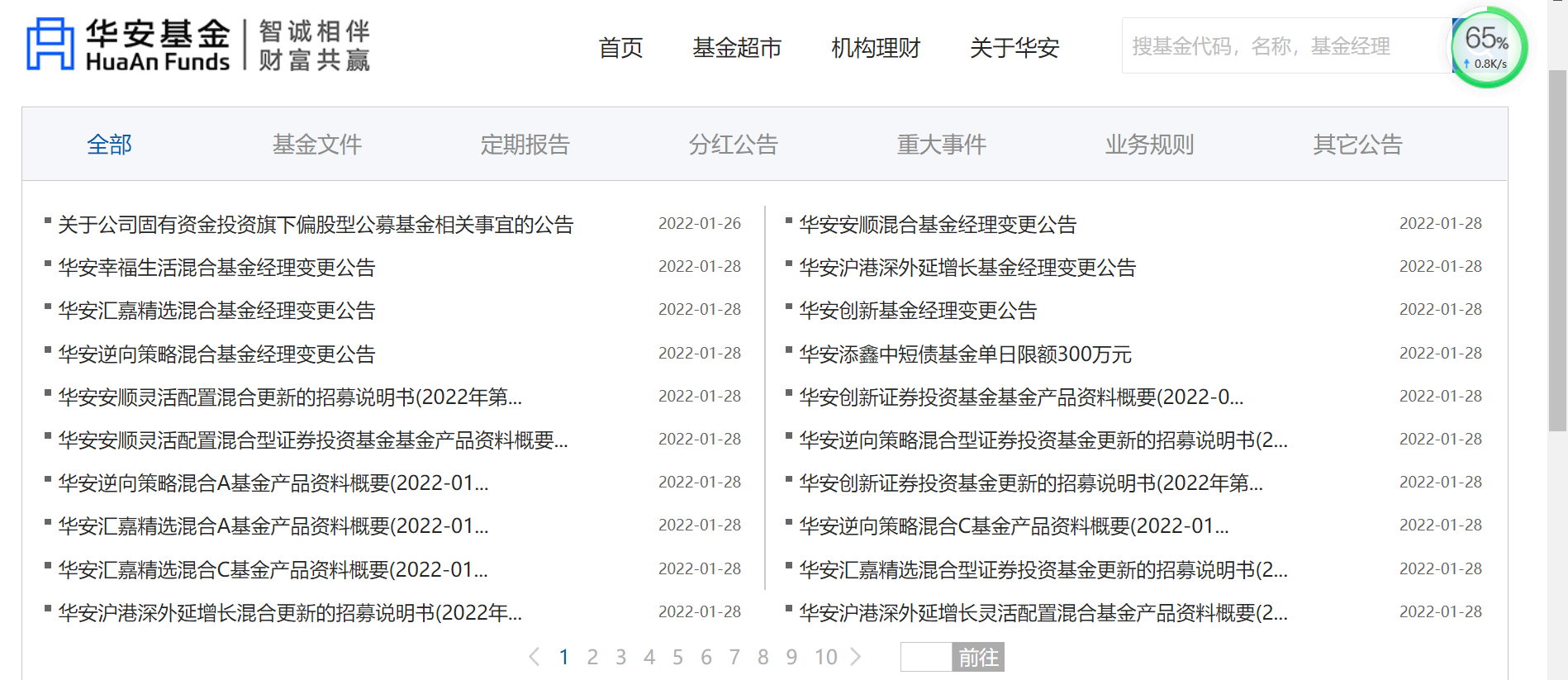Open 华安逆向策略混合A基金产品资料概要
1568x680 pixels.
tap(273, 483)
